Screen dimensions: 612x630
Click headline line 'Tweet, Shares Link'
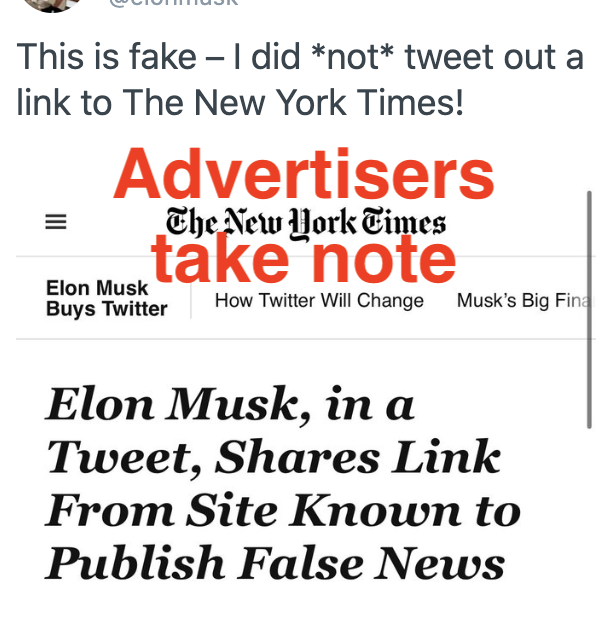click(x=272, y=458)
